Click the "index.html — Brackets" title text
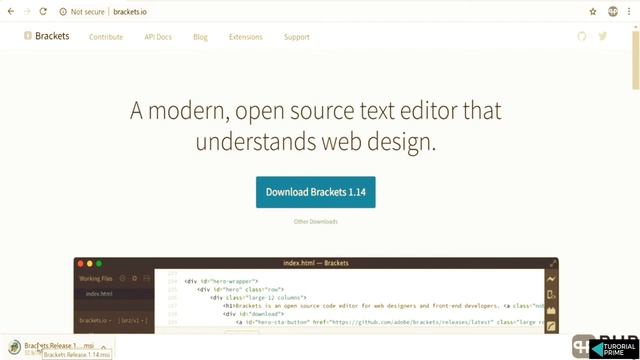Screen dimensions: 640x360 point(316,263)
